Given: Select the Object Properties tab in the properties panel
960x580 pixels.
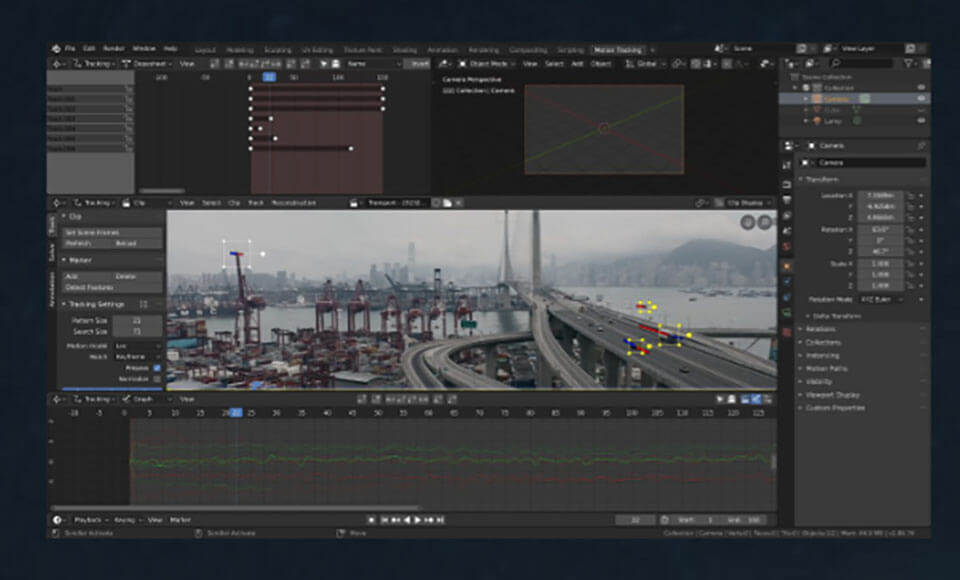Looking at the screenshot, I should pyautogui.click(x=788, y=264).
